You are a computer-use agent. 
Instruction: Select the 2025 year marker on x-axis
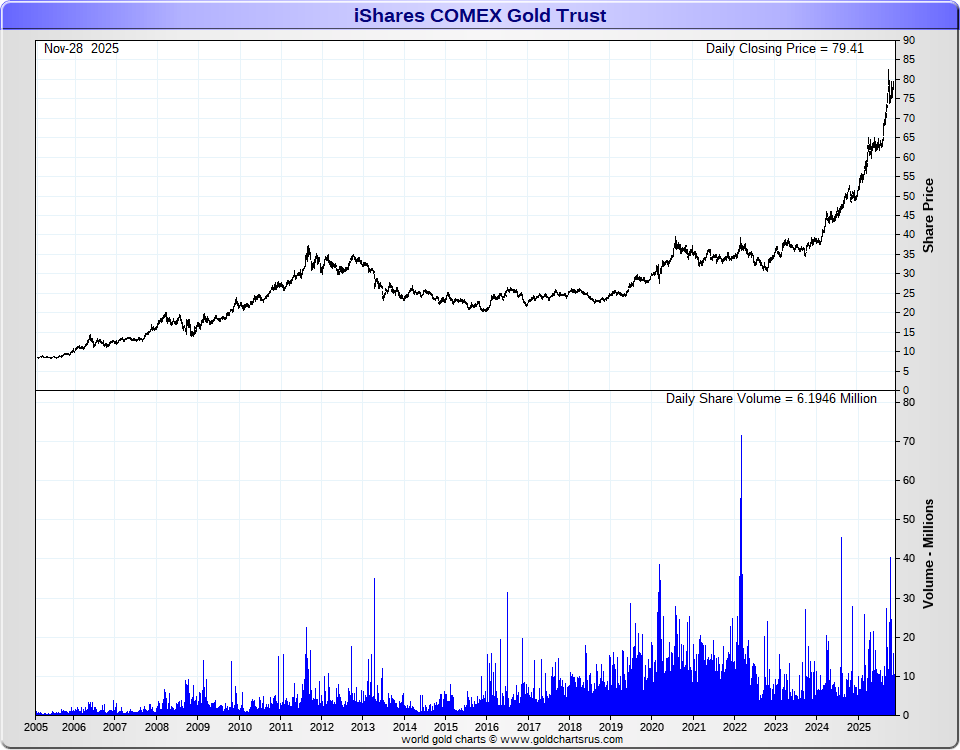[x=858, y=726]
